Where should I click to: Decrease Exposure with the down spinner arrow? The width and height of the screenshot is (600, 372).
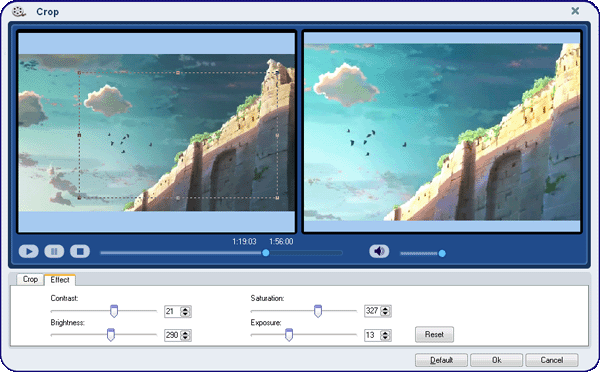(386, 338)
